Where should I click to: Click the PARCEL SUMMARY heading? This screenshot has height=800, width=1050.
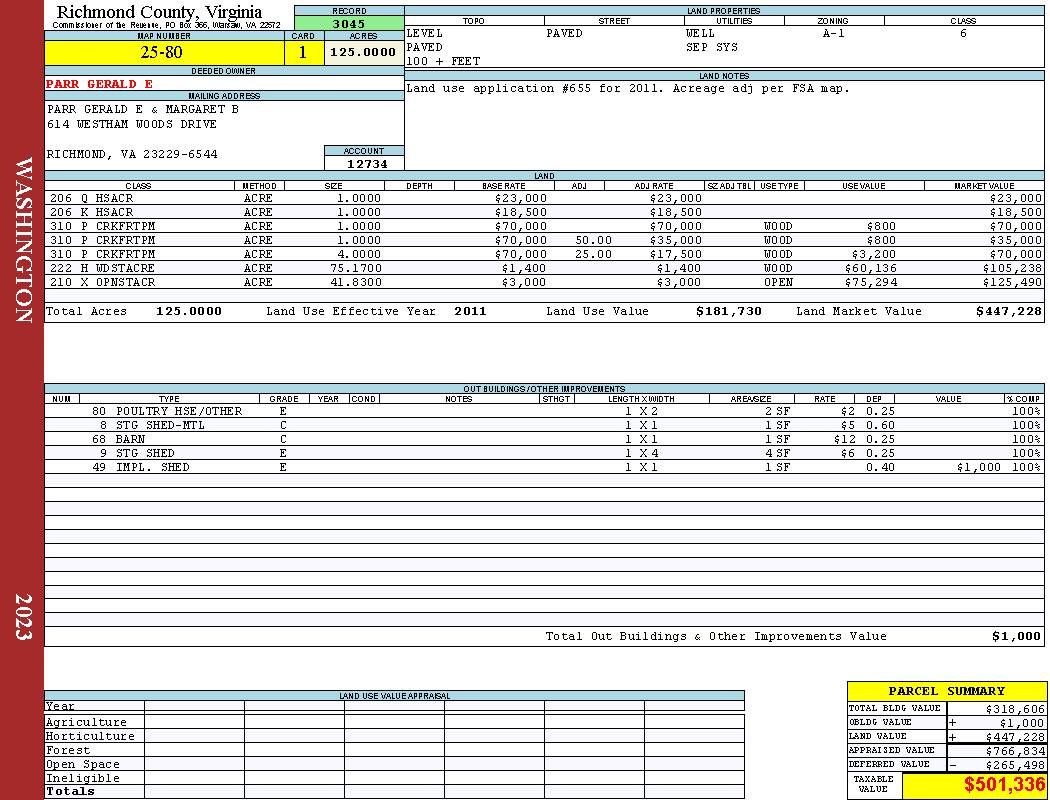(x=946, y=691)
